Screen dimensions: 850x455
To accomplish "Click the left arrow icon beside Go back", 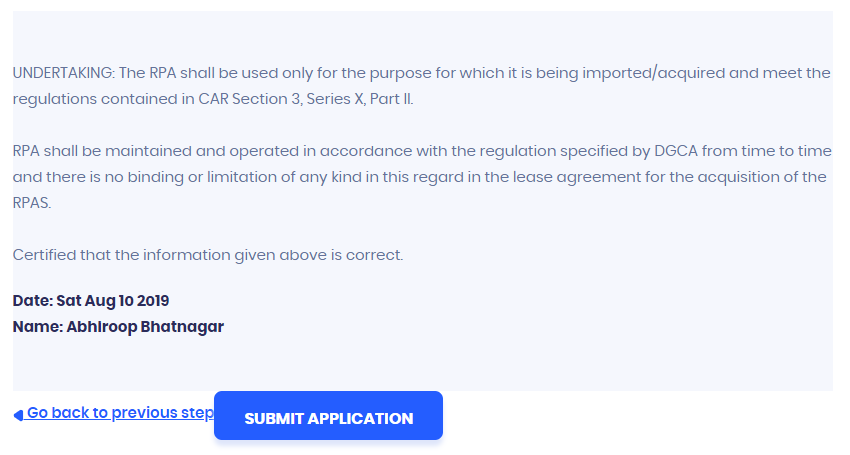I will 18,415.
